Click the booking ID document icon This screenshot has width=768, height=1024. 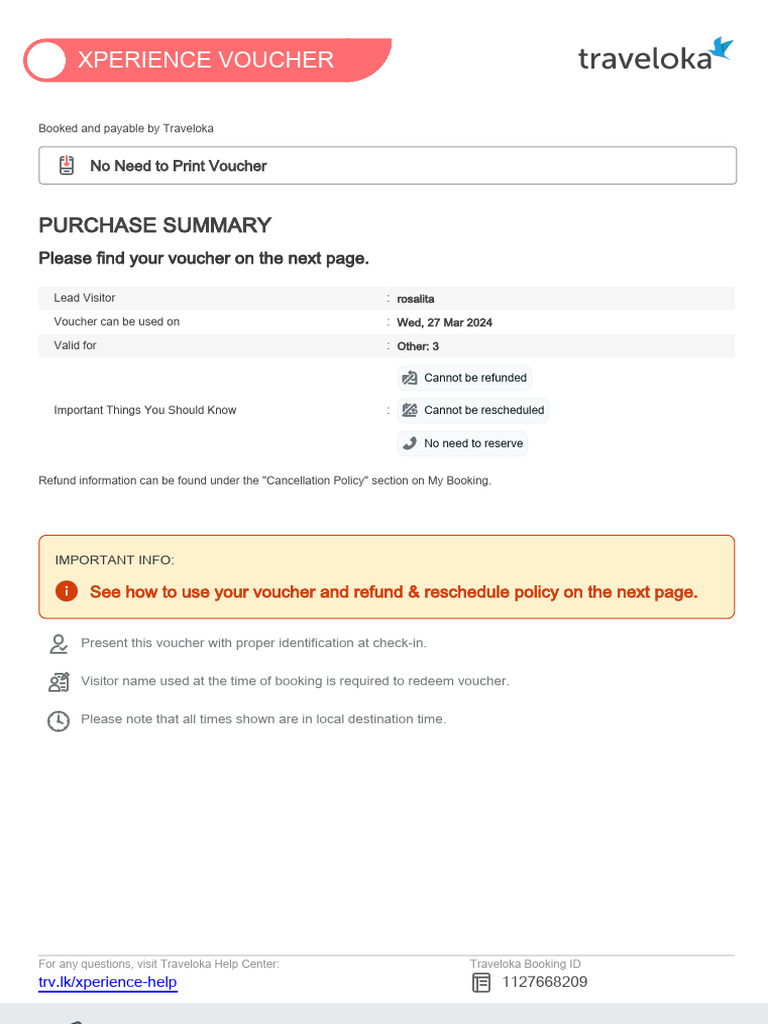coord(481,982)
